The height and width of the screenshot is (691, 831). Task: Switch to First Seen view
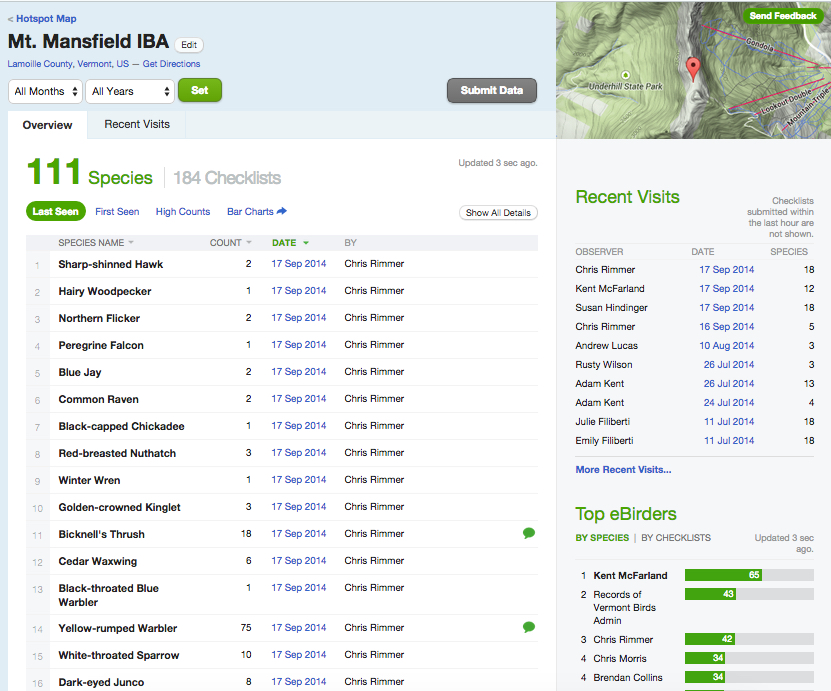(x=117, y=212)
